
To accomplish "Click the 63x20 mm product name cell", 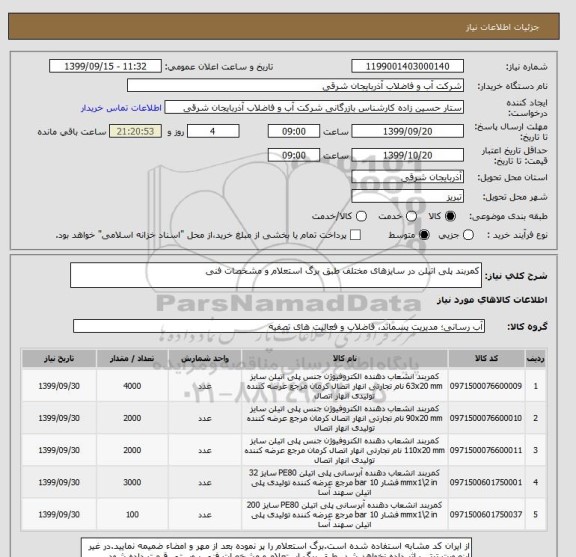I will [x=345, y=386].
